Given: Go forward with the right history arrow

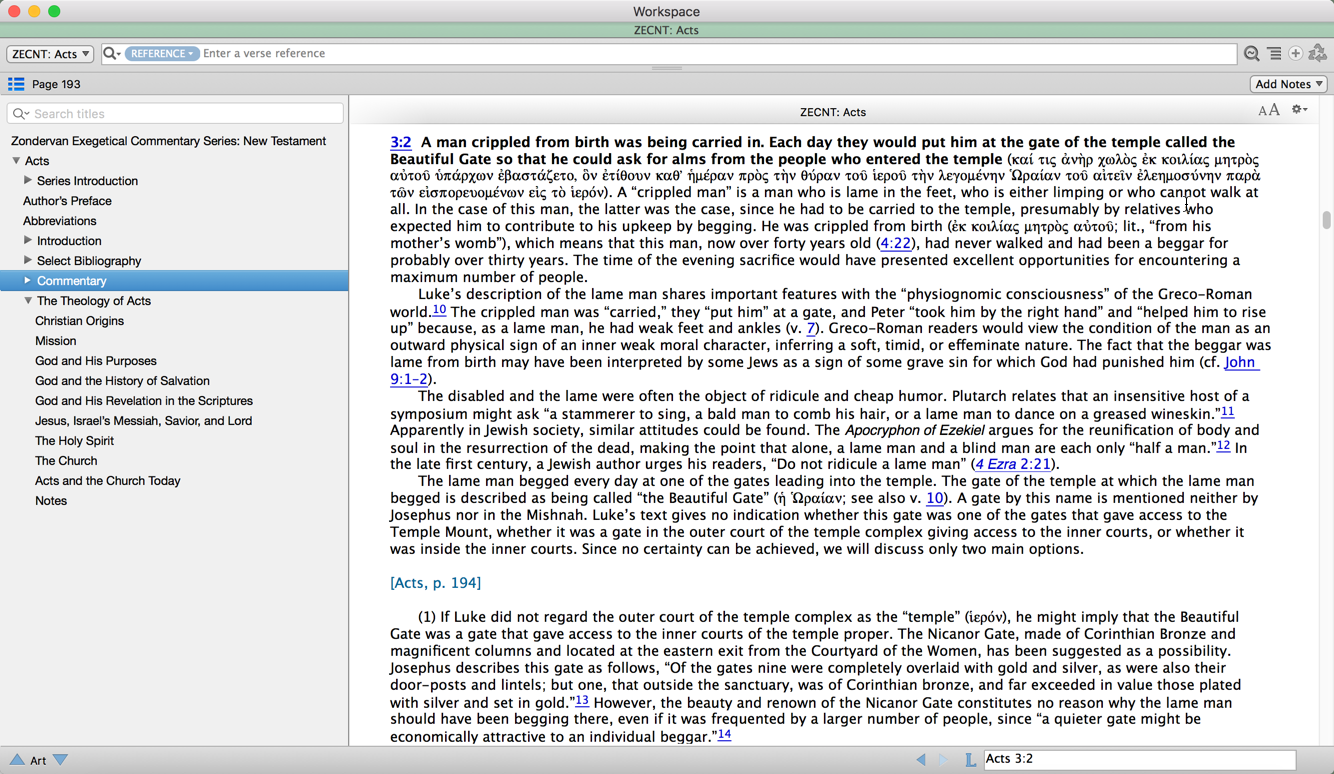Looking at the screenshot, I should pos(944,760).
